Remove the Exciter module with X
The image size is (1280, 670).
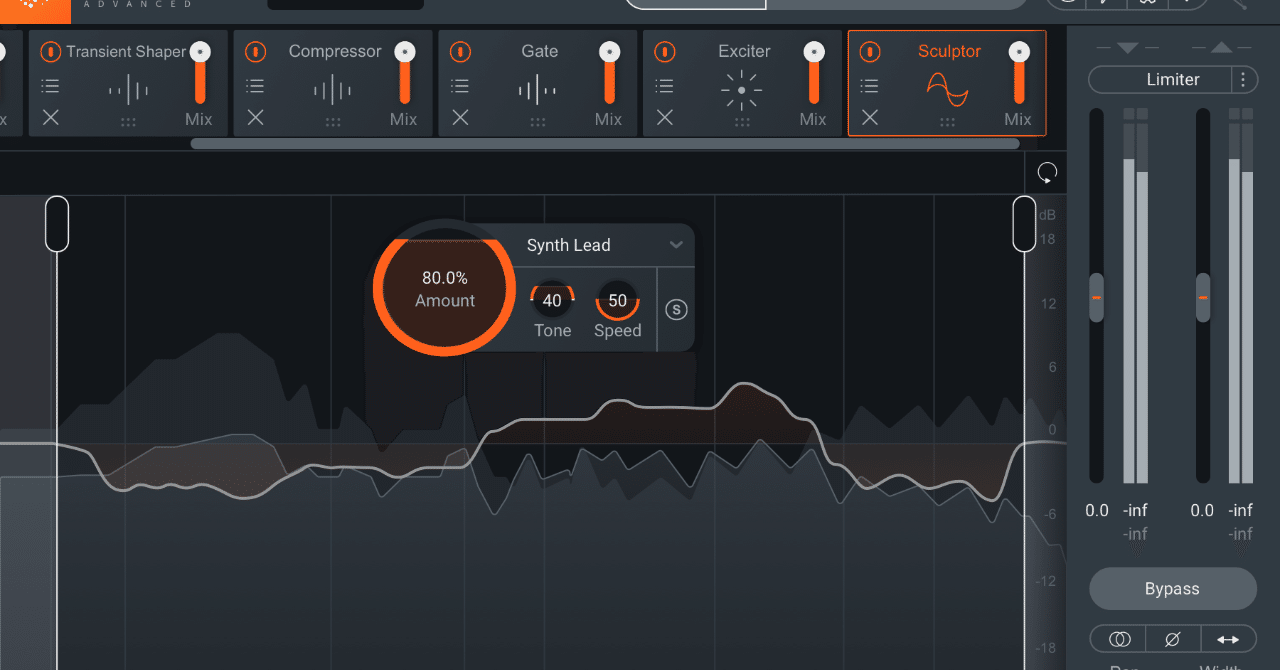tap(665, 118)
